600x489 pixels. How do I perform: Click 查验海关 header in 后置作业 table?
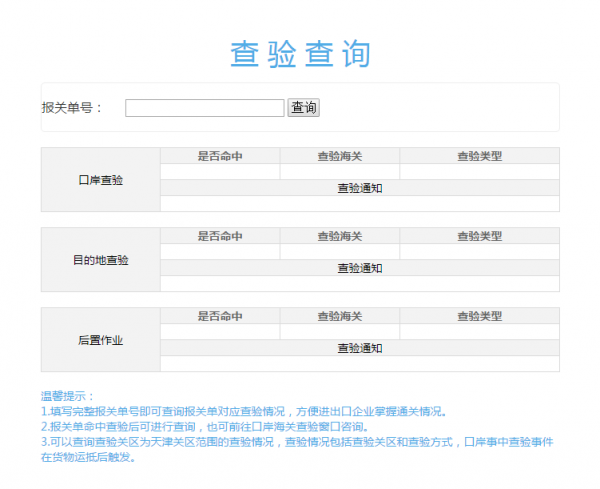(x=340, y=316)
